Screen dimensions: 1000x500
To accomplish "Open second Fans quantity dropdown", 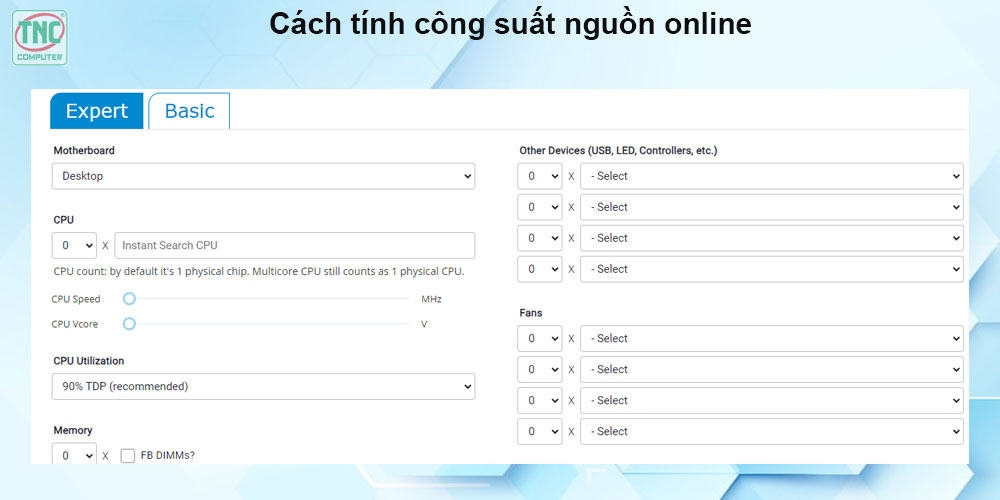I will pos(540,369).
